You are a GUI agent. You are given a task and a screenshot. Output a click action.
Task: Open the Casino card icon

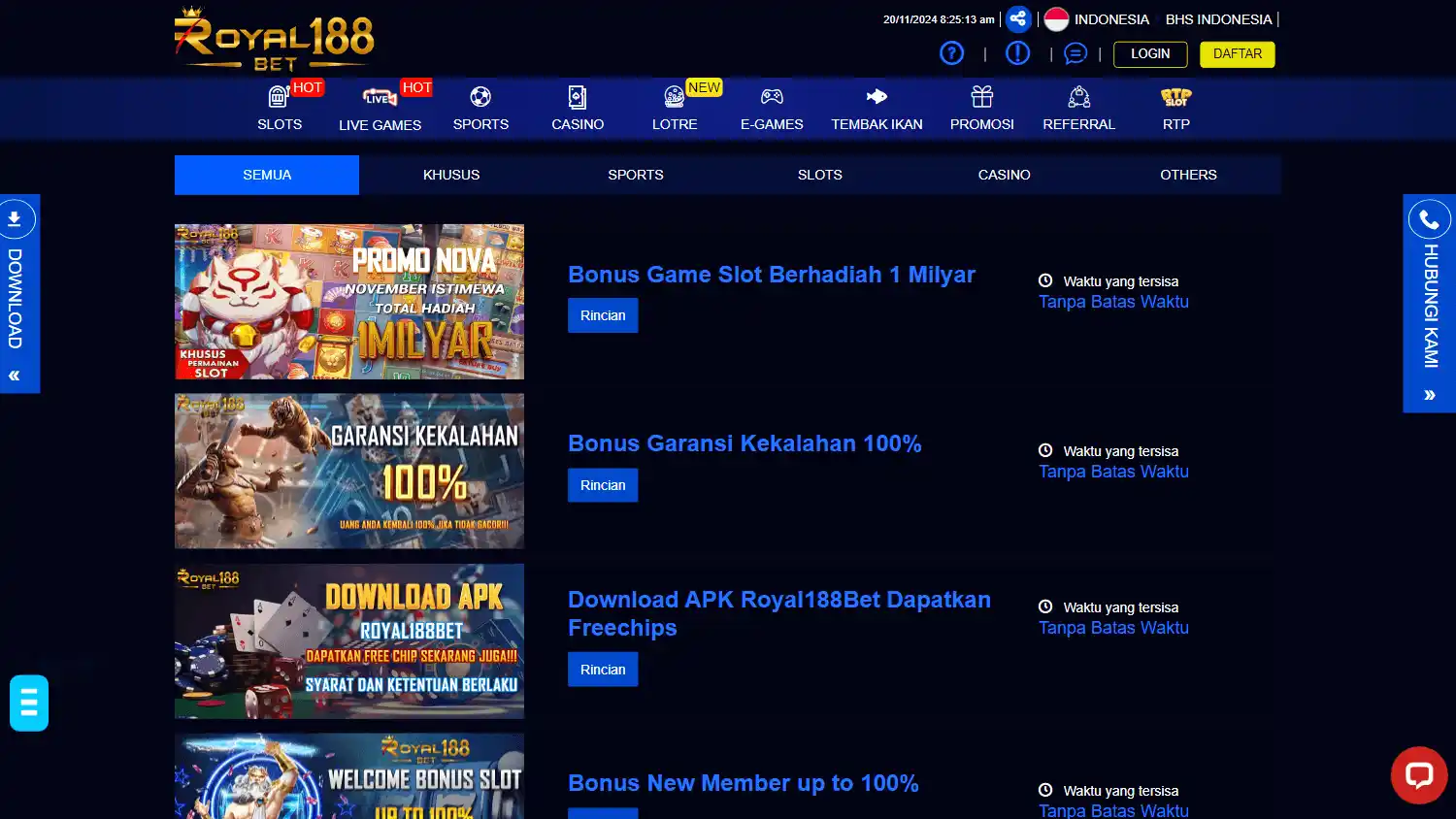point(578,97)
